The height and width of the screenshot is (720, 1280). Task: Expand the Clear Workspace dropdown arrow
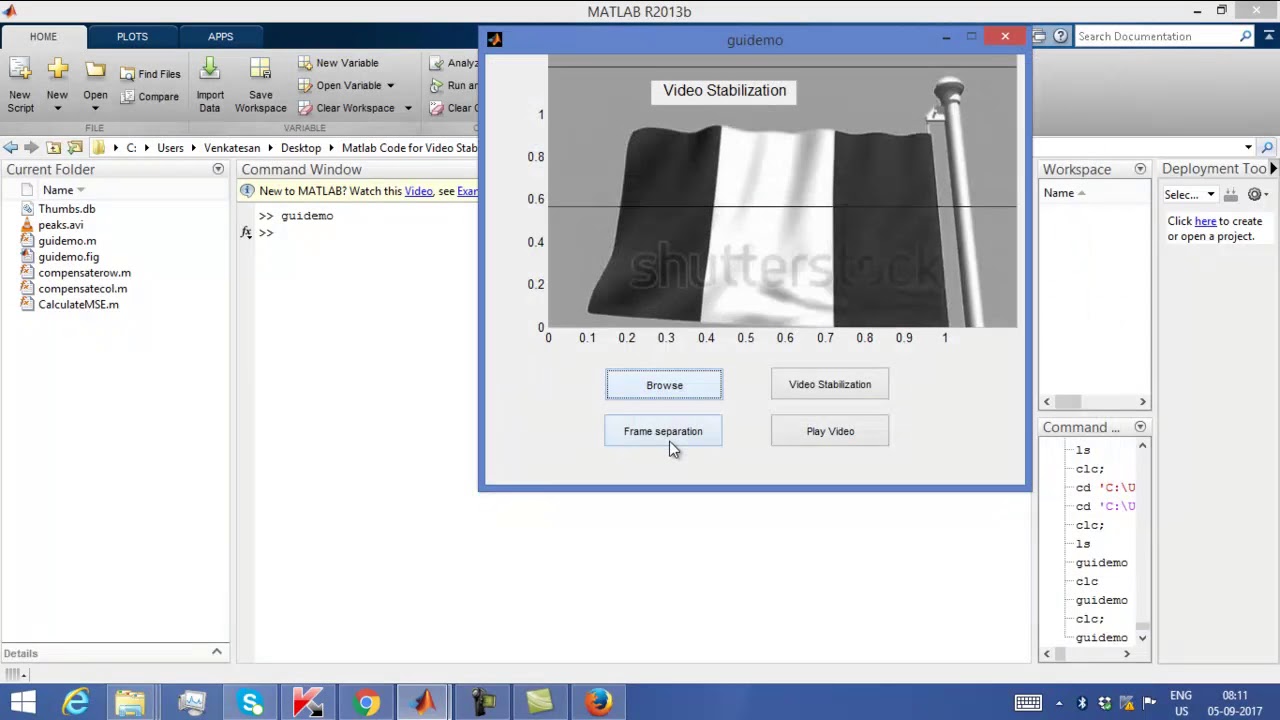point(408,108)
